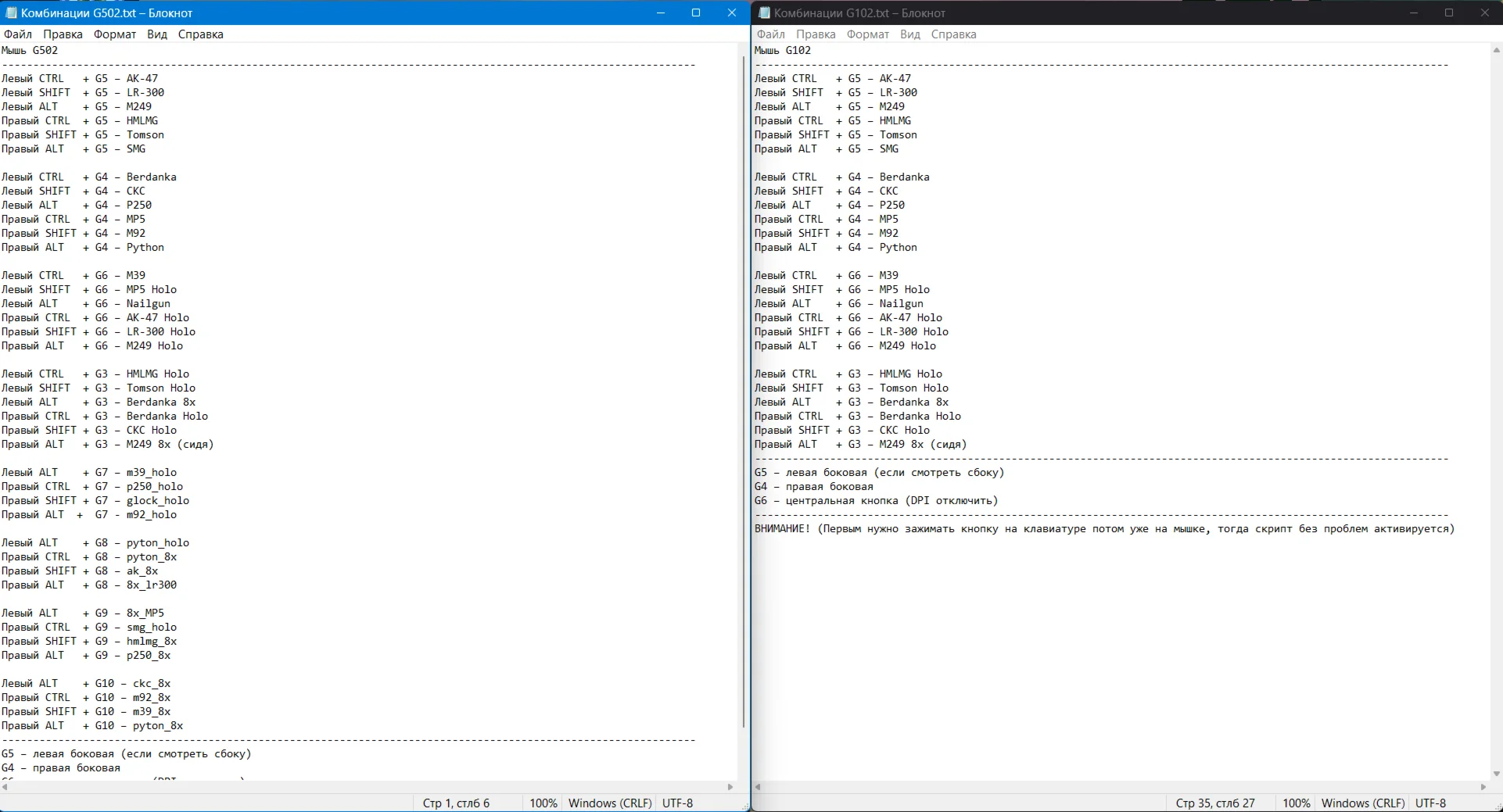Click down arrow of G102 vertical scrollbar
Screen dimensions: 1503x812
[x=1496, y=774]
